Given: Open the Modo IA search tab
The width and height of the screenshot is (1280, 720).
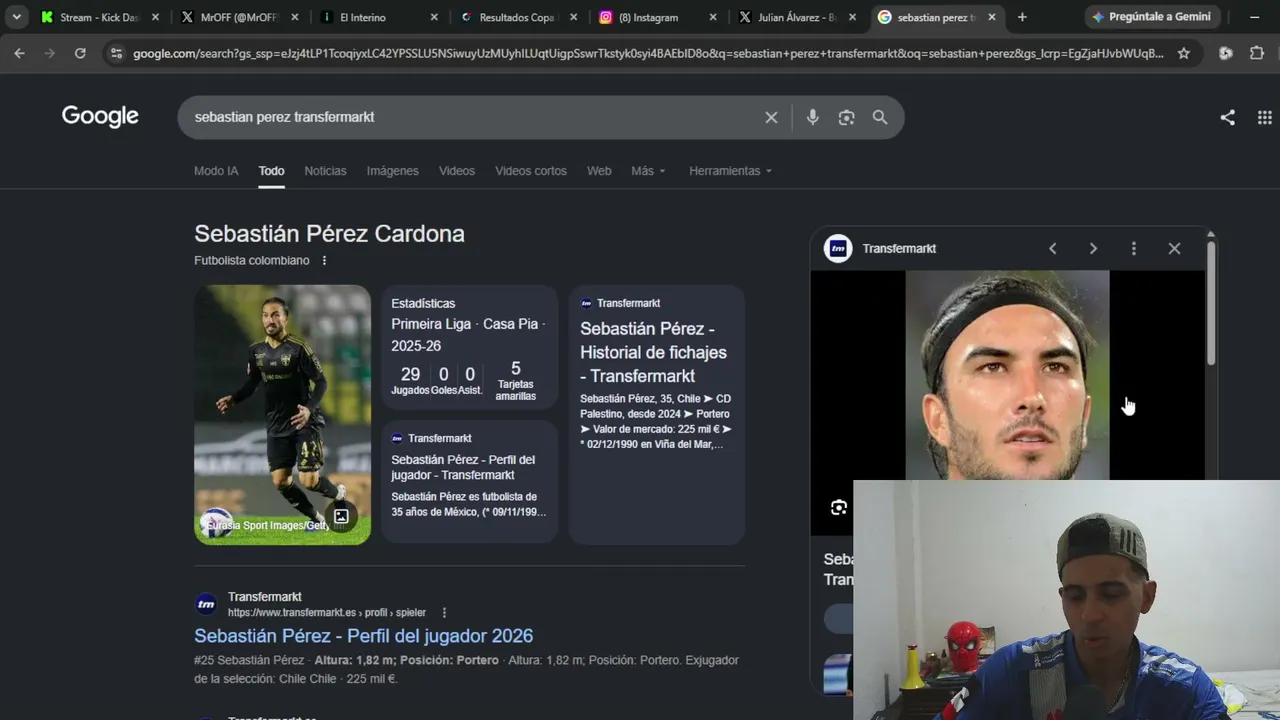Looking at the screenshot, I should (216, 171).
